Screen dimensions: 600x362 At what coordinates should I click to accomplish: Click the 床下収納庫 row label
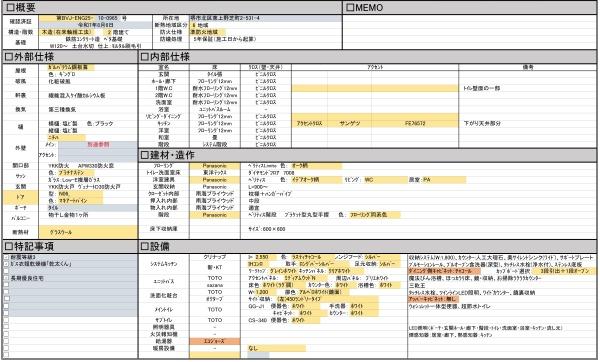click(x=164, y=229)
